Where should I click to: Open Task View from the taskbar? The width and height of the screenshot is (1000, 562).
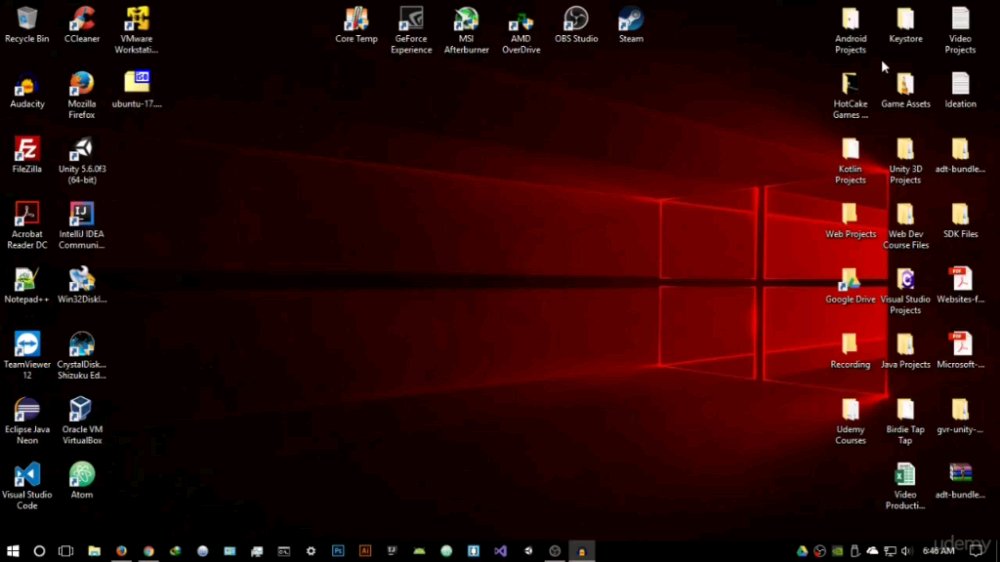(66, 551)
